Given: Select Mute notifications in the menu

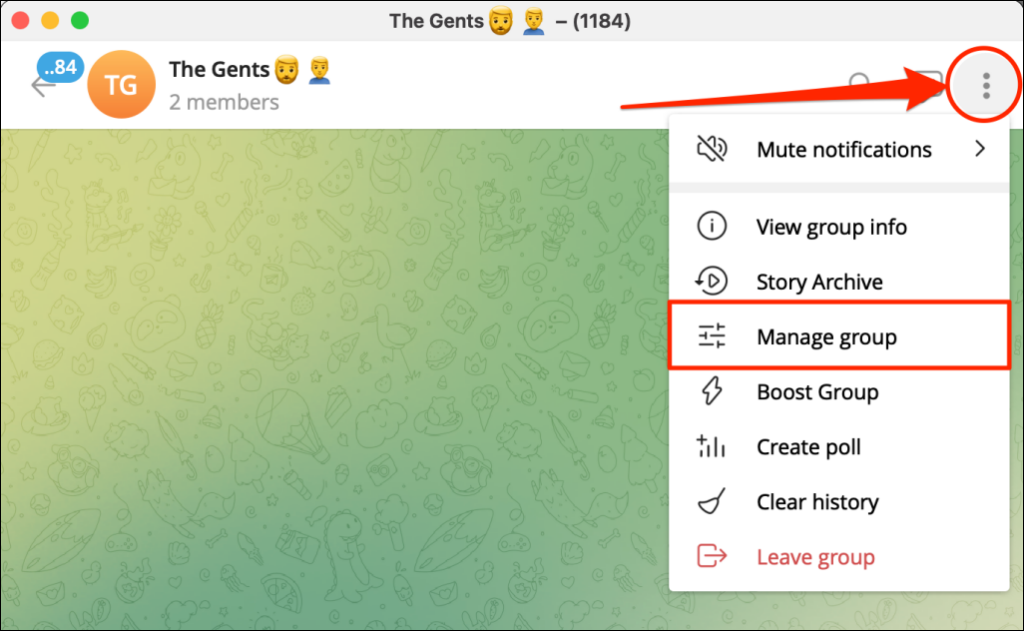Looking at the screenshot, I should point(843,150).
